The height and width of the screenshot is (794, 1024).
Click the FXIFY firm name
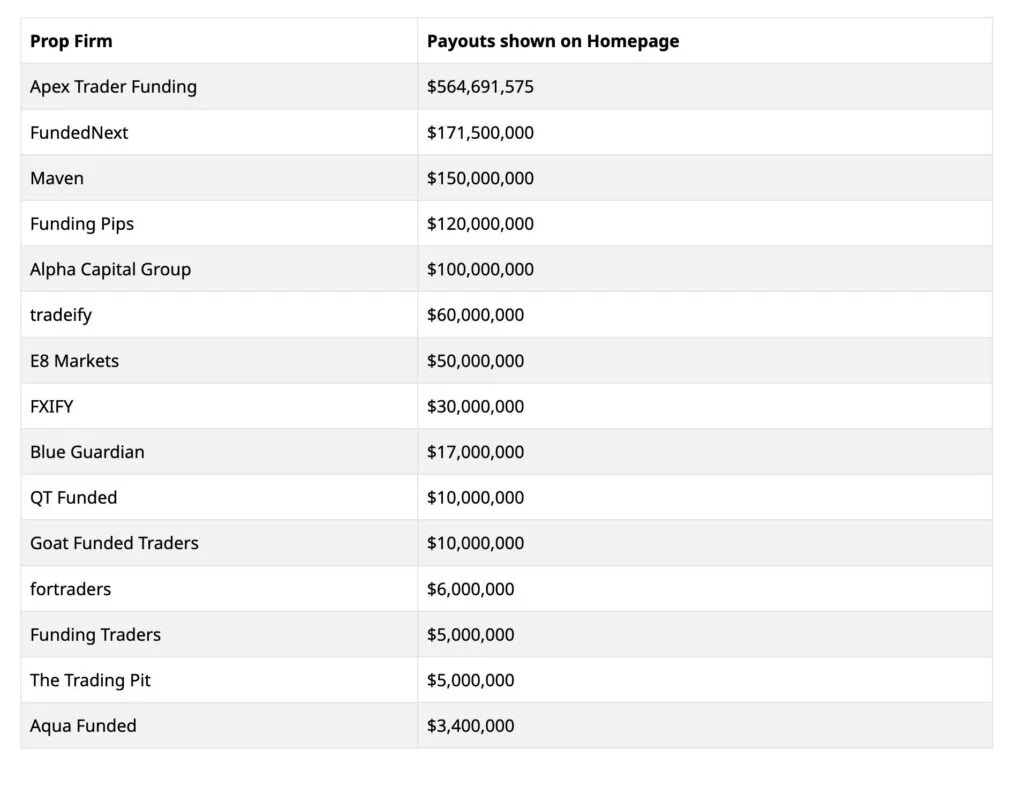pos(53,406)
